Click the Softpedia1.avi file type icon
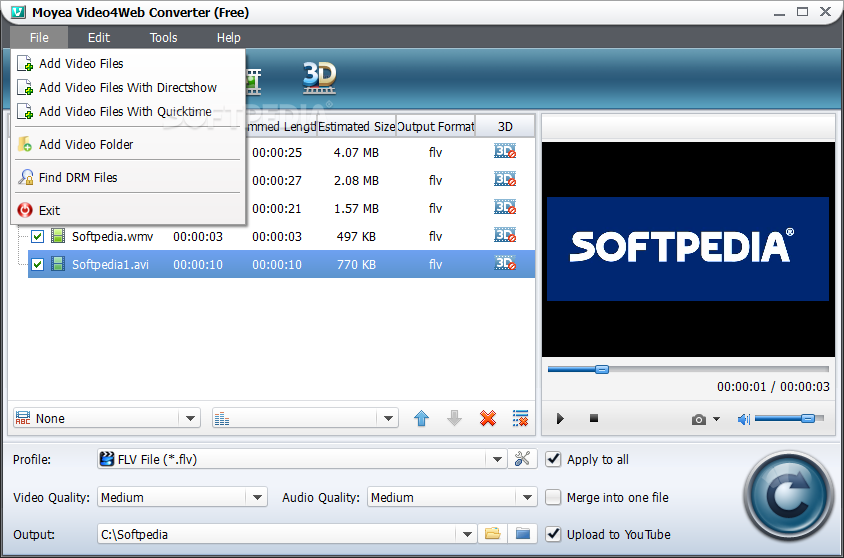The image size is (844, 558). (58, 264)
